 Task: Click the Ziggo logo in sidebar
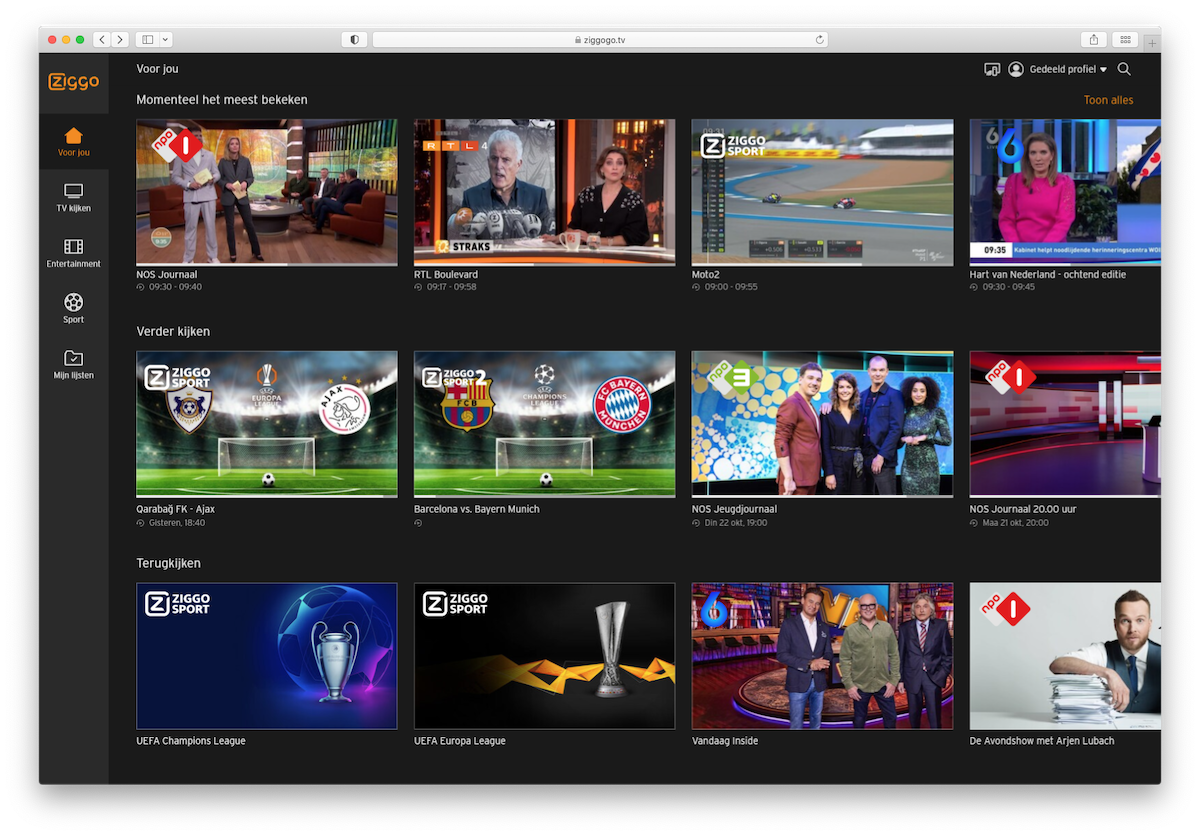pyautogui.click(x=73, y=82)
